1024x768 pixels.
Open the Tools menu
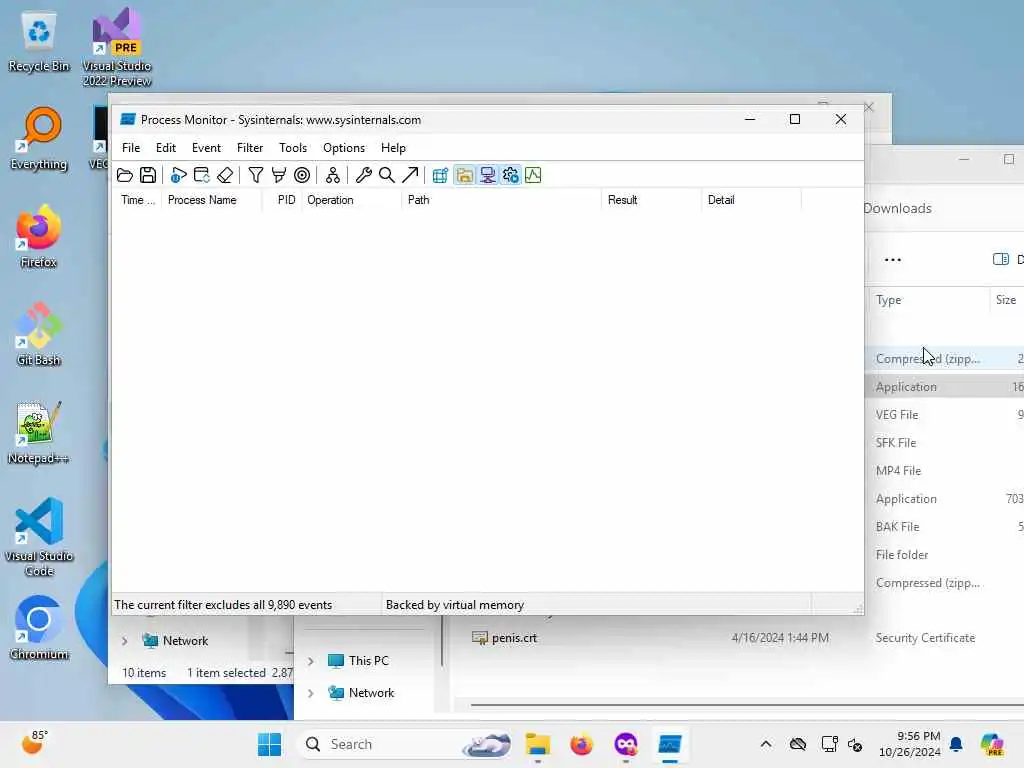pyautogui.click(x=293, y=148)
